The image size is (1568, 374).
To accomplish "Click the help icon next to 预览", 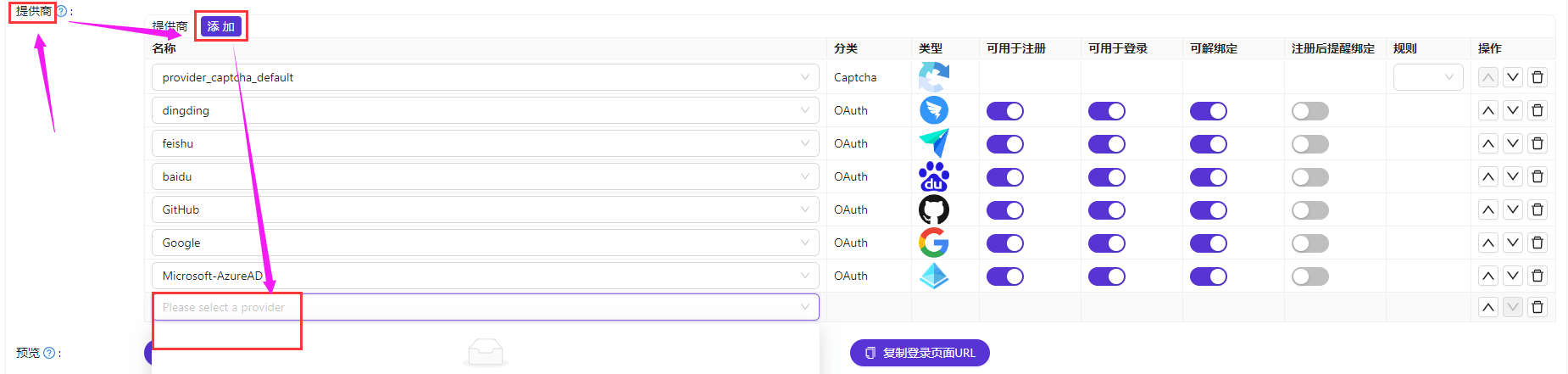I will 49,353.
